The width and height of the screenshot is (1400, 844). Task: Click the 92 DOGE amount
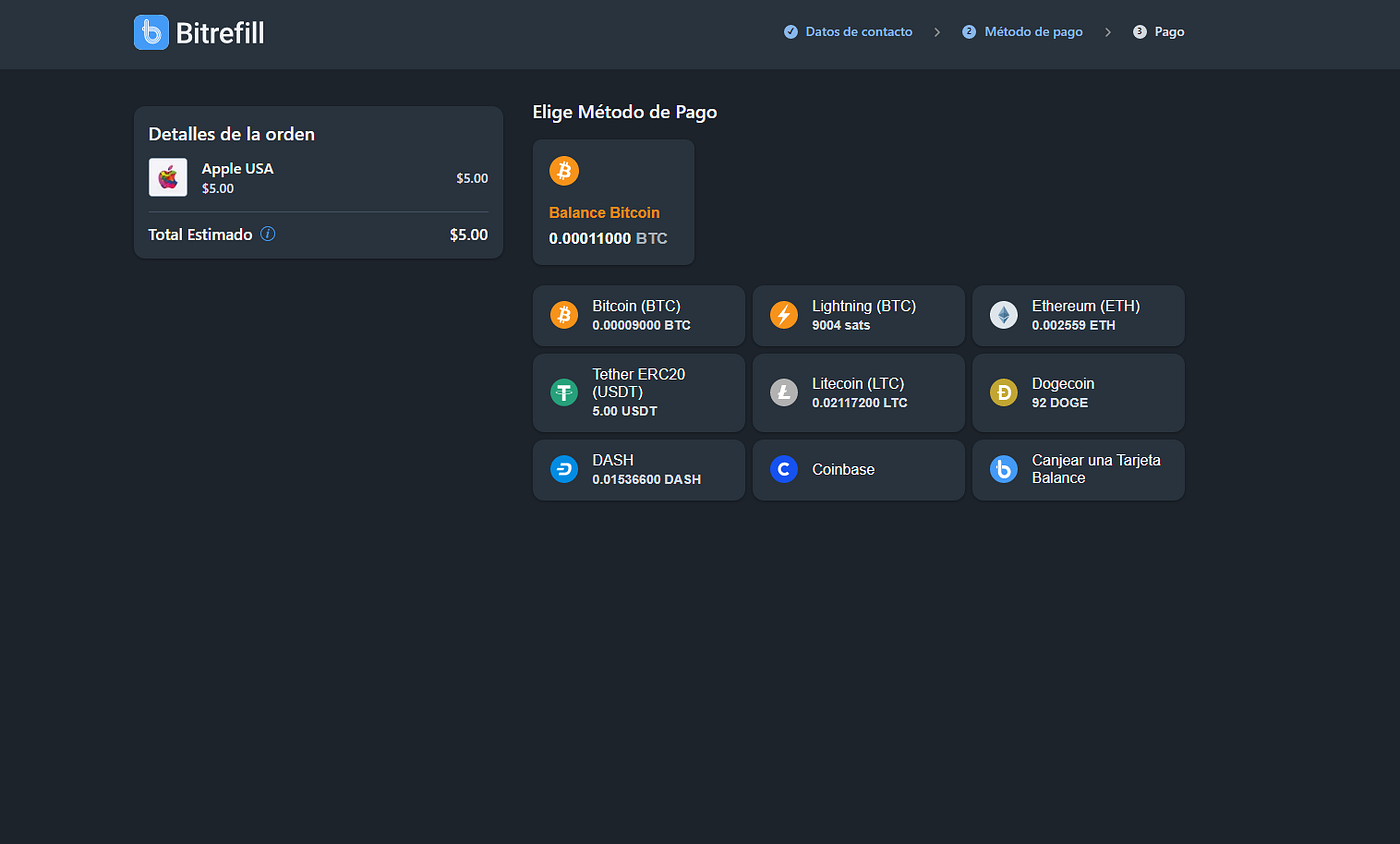(x=1060, y=403)
